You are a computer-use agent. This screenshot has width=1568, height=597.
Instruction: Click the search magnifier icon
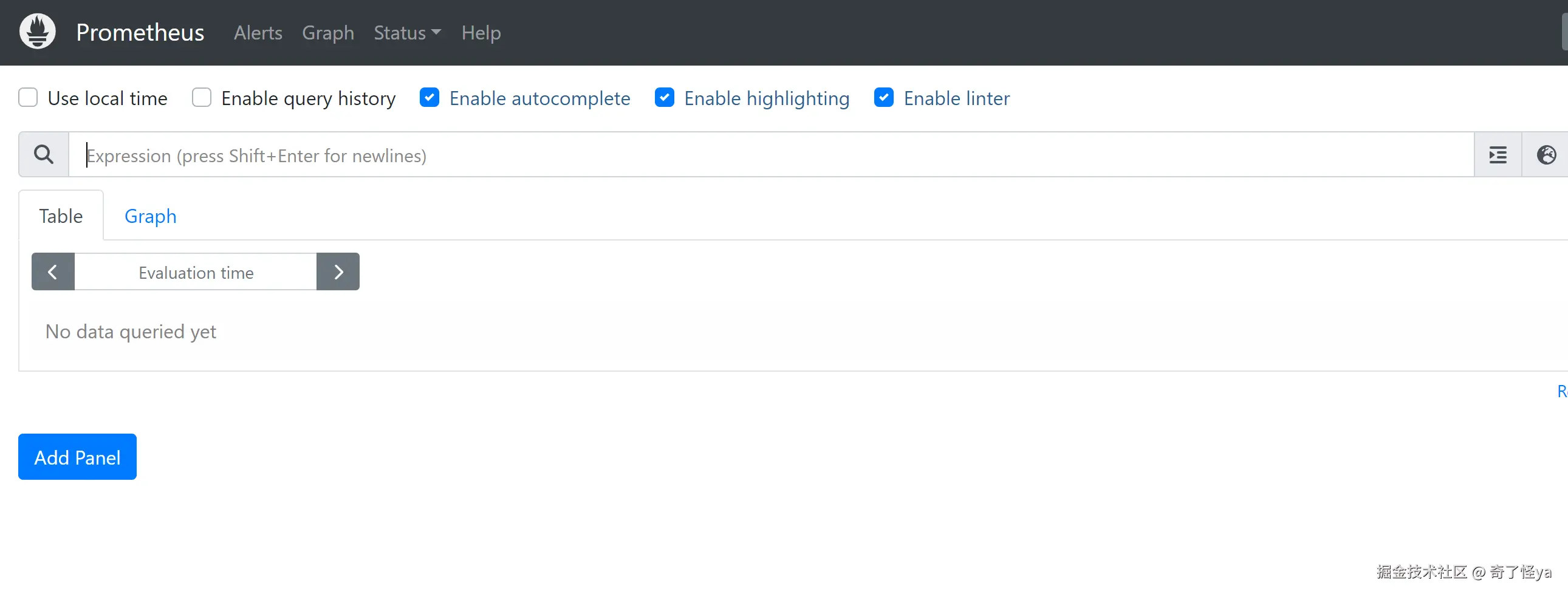pyautogui.click(x=43, y=155)
